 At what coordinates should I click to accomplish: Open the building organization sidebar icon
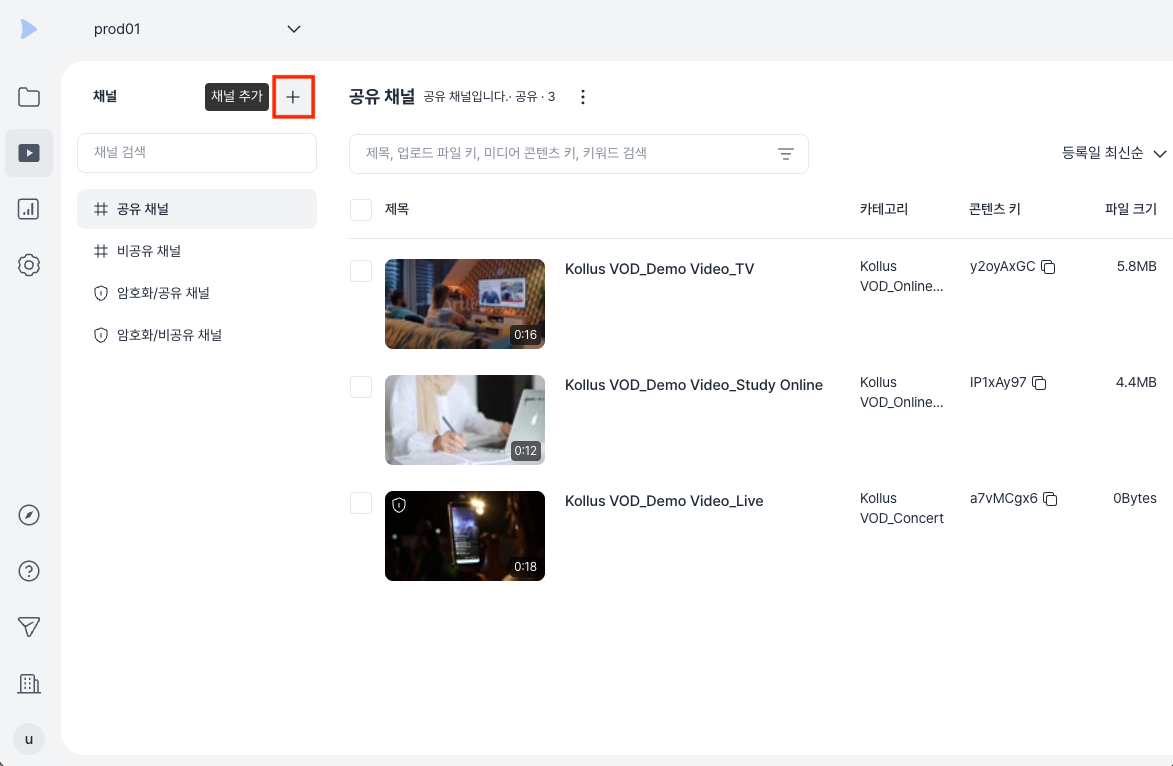point(28,683)
